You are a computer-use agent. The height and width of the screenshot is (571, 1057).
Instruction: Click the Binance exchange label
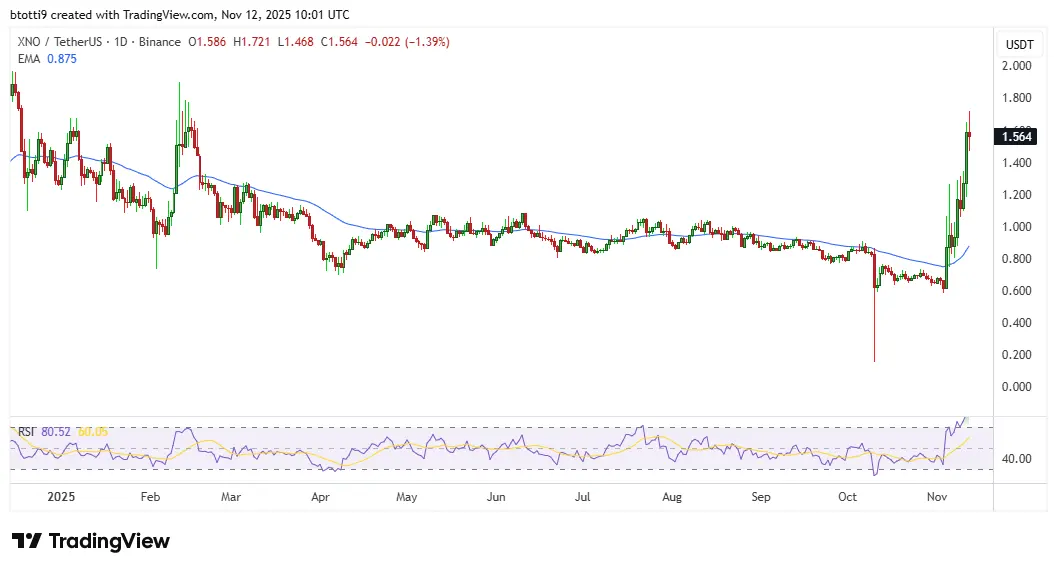pyautogui.click(x=159, y=42)
